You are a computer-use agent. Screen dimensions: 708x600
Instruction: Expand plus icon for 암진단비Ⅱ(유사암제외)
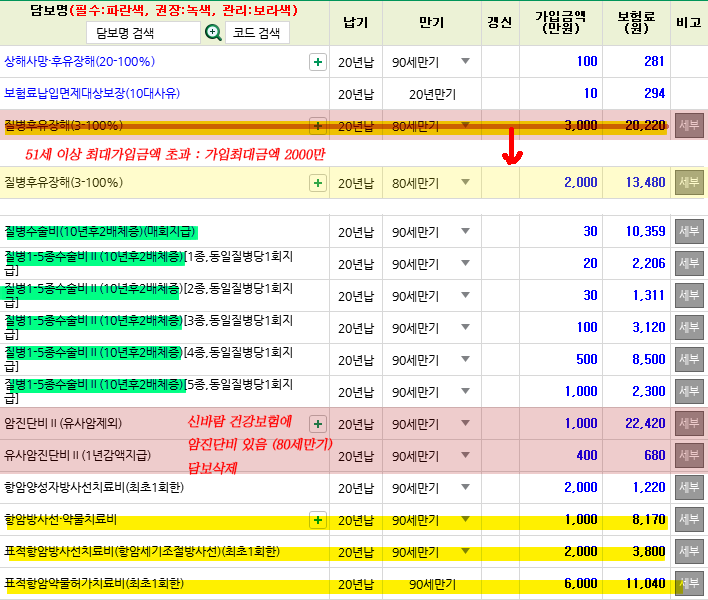(x=318, y=424)
